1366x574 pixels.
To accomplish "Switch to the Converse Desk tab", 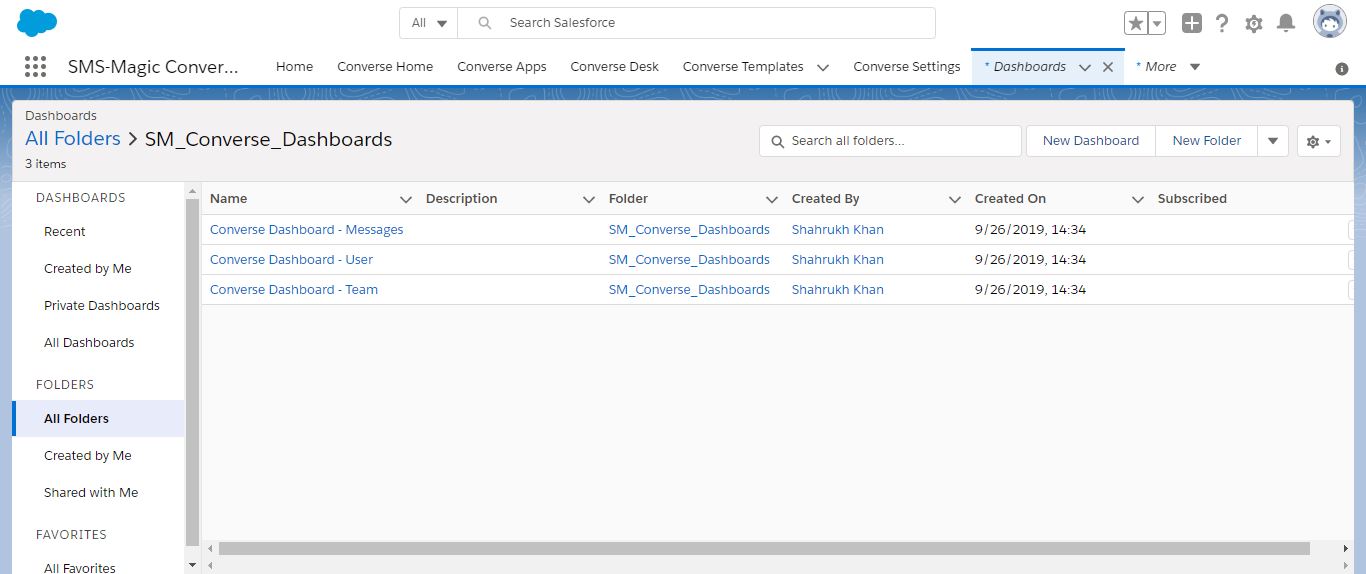I will point(614,67).
